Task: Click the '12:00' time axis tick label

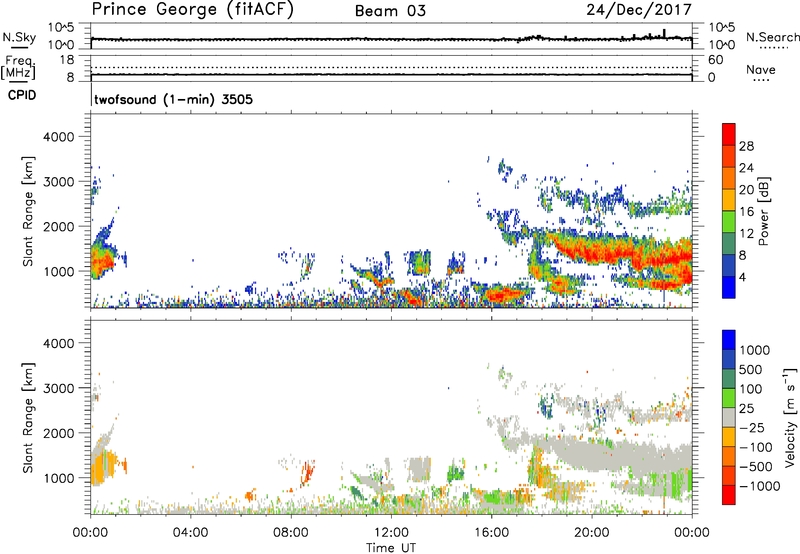Action: pos(391,533)
